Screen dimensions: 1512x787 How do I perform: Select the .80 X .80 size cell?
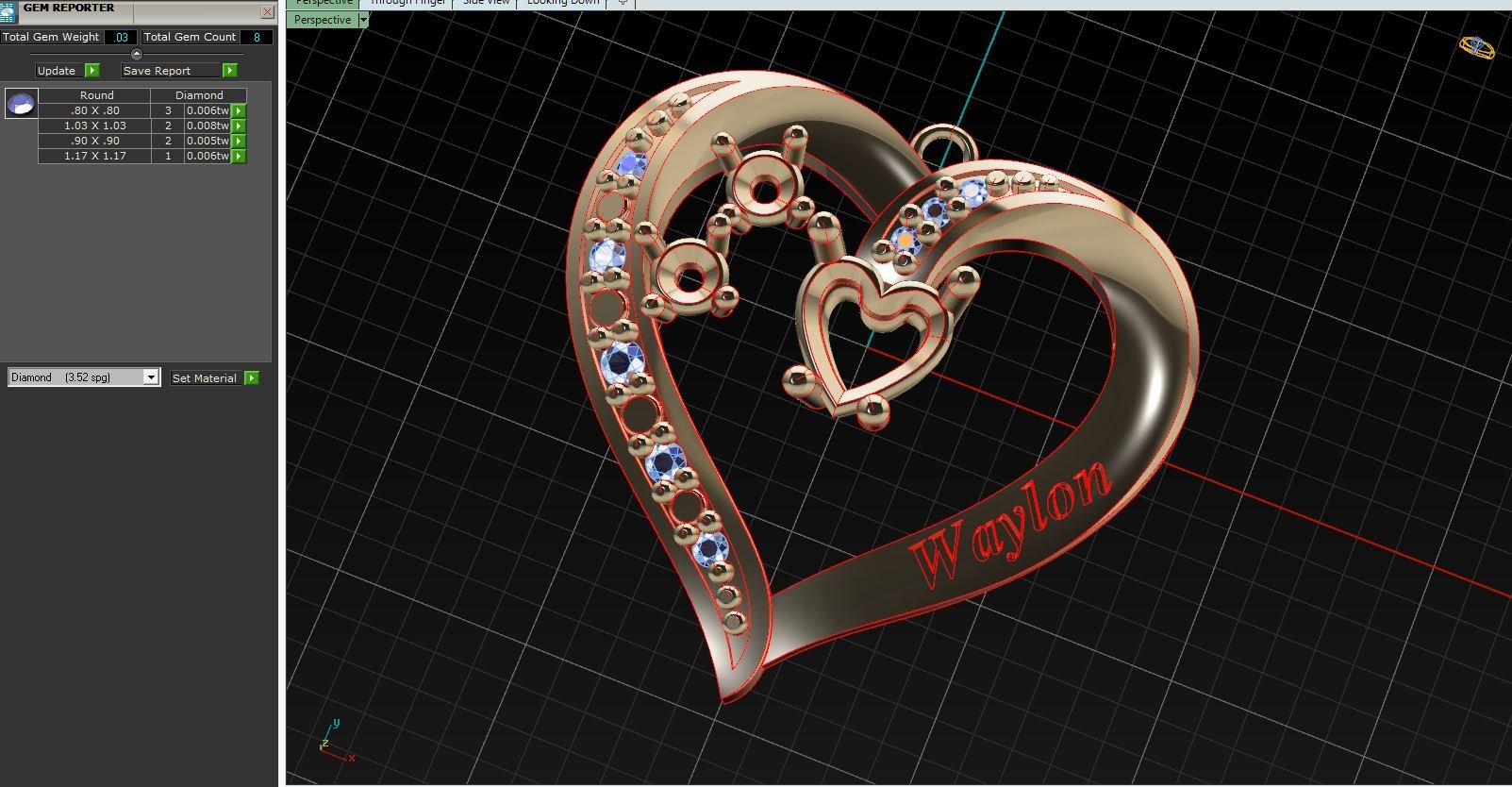tap(95, 110)
